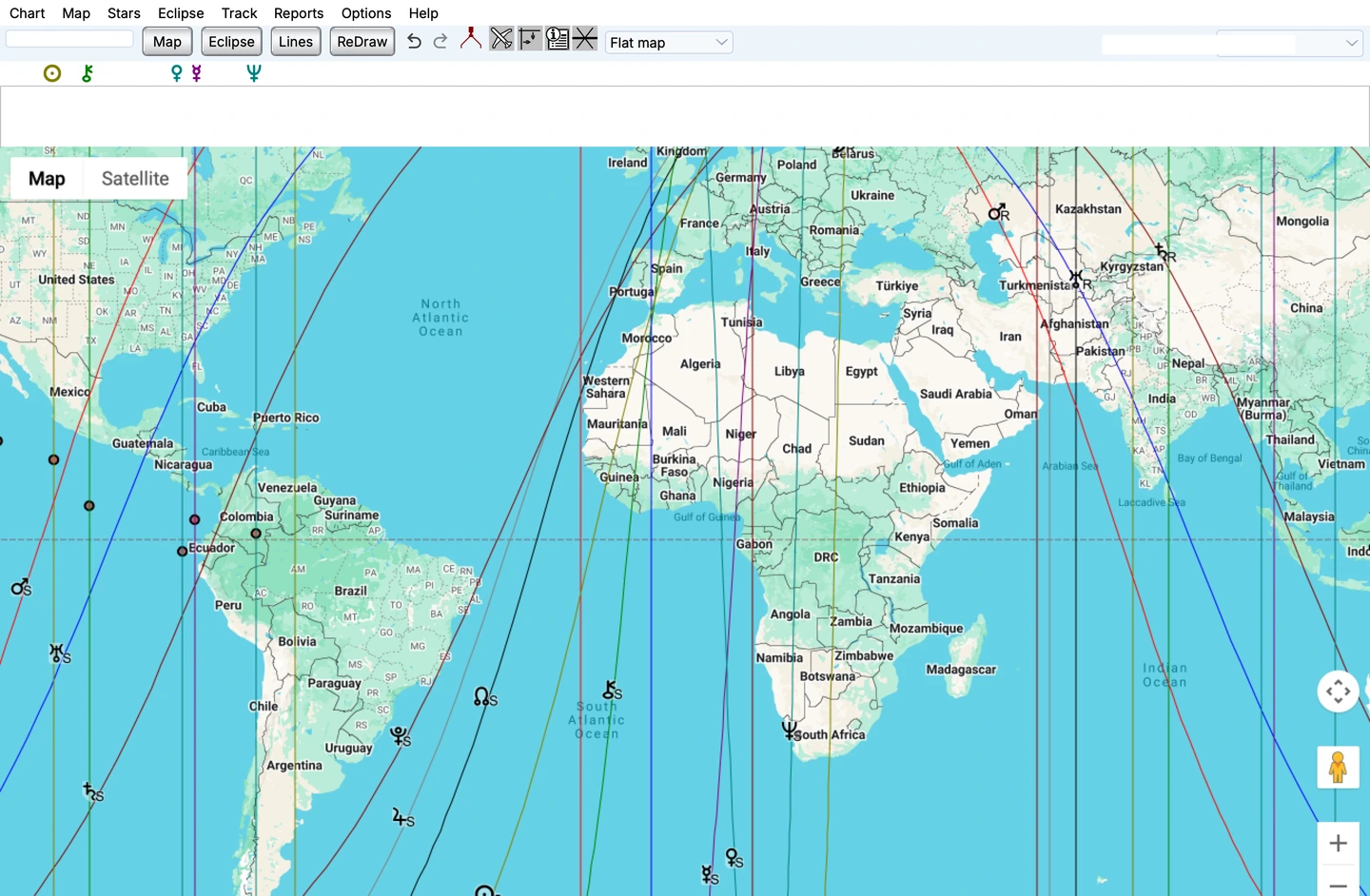Open the Reports menu
This screenshot has height=896, width=1370.
[x=299, y=13]
